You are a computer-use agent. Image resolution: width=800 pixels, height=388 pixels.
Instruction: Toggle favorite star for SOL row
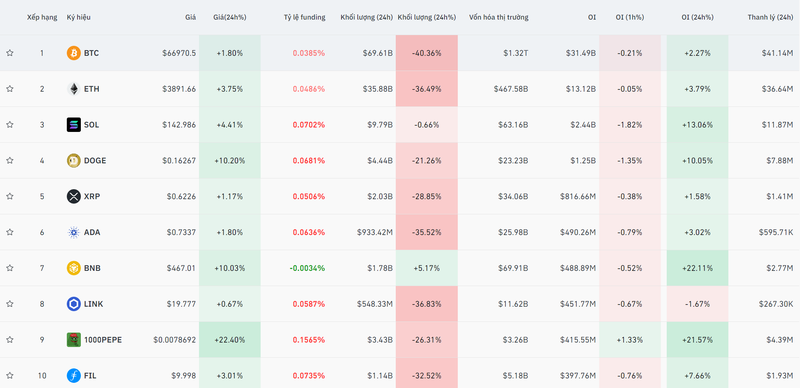pos(10,125)
